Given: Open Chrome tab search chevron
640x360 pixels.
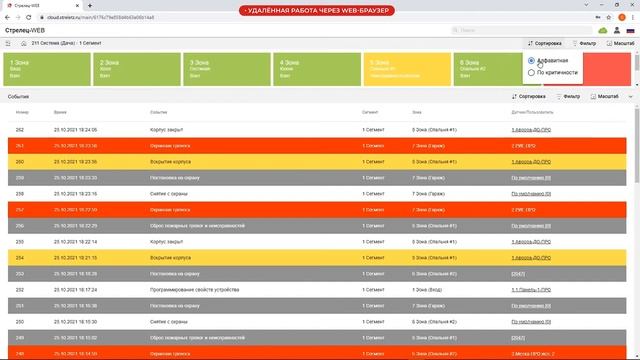Looking at the screenshot, I should coord(587,5).
